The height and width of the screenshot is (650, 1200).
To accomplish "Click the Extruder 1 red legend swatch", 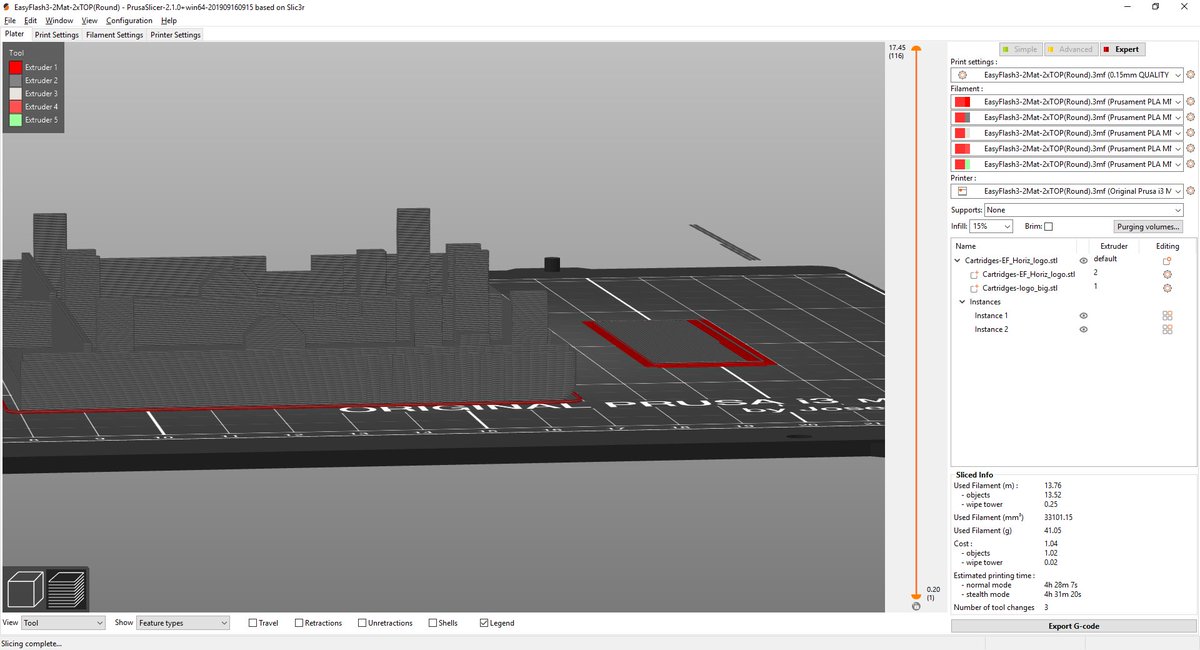I will click(x=15, y=67).
